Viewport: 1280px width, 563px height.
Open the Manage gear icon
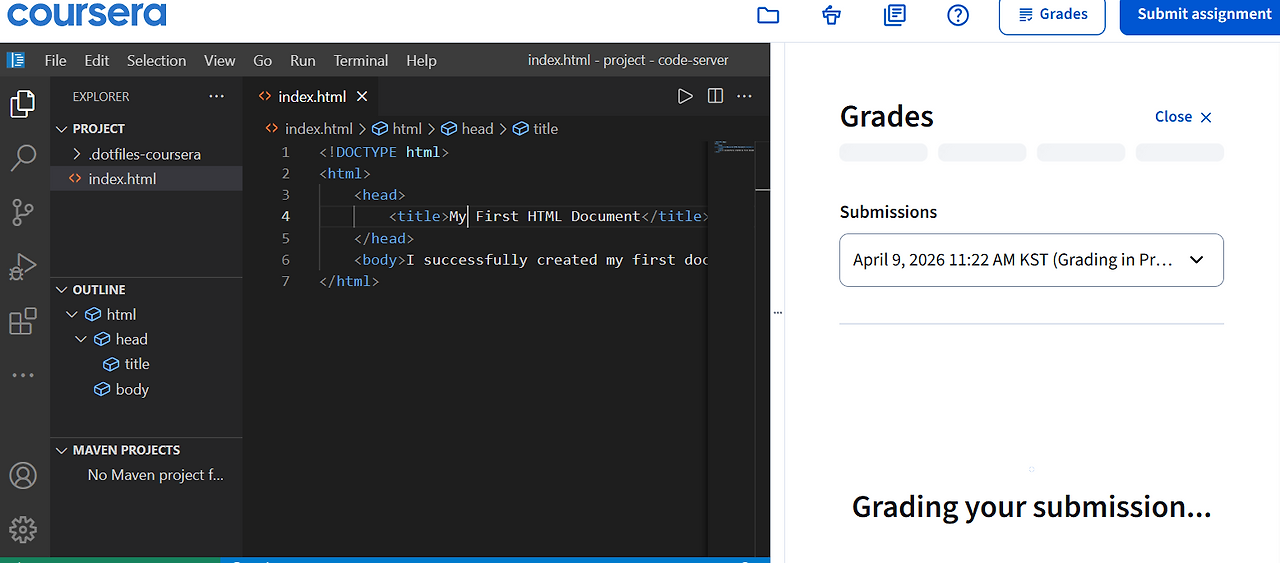pyautogui.click(x=22, y=529)
